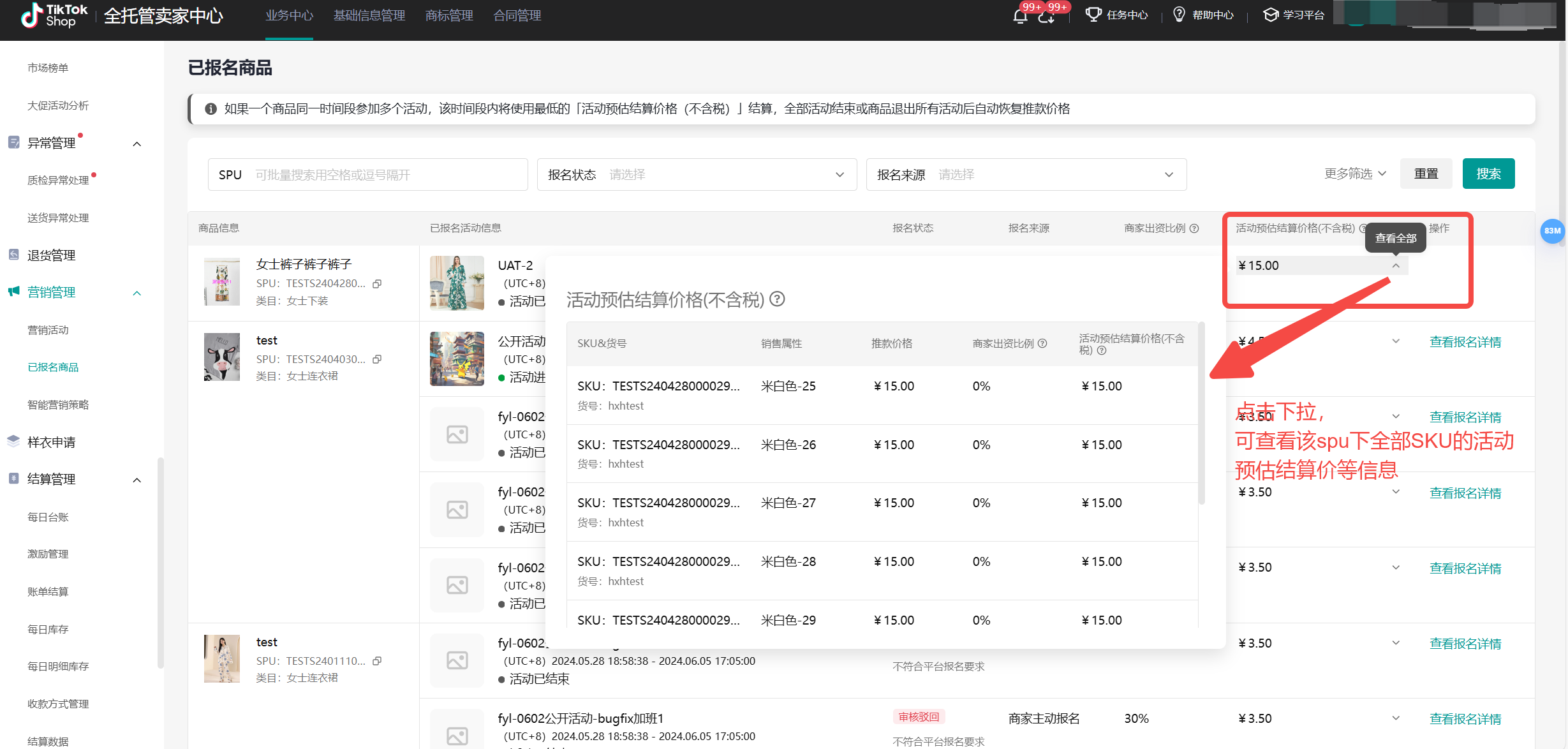Open the cow-print test product thumbnail
The image size is (1568, 749).
[221, 357]
